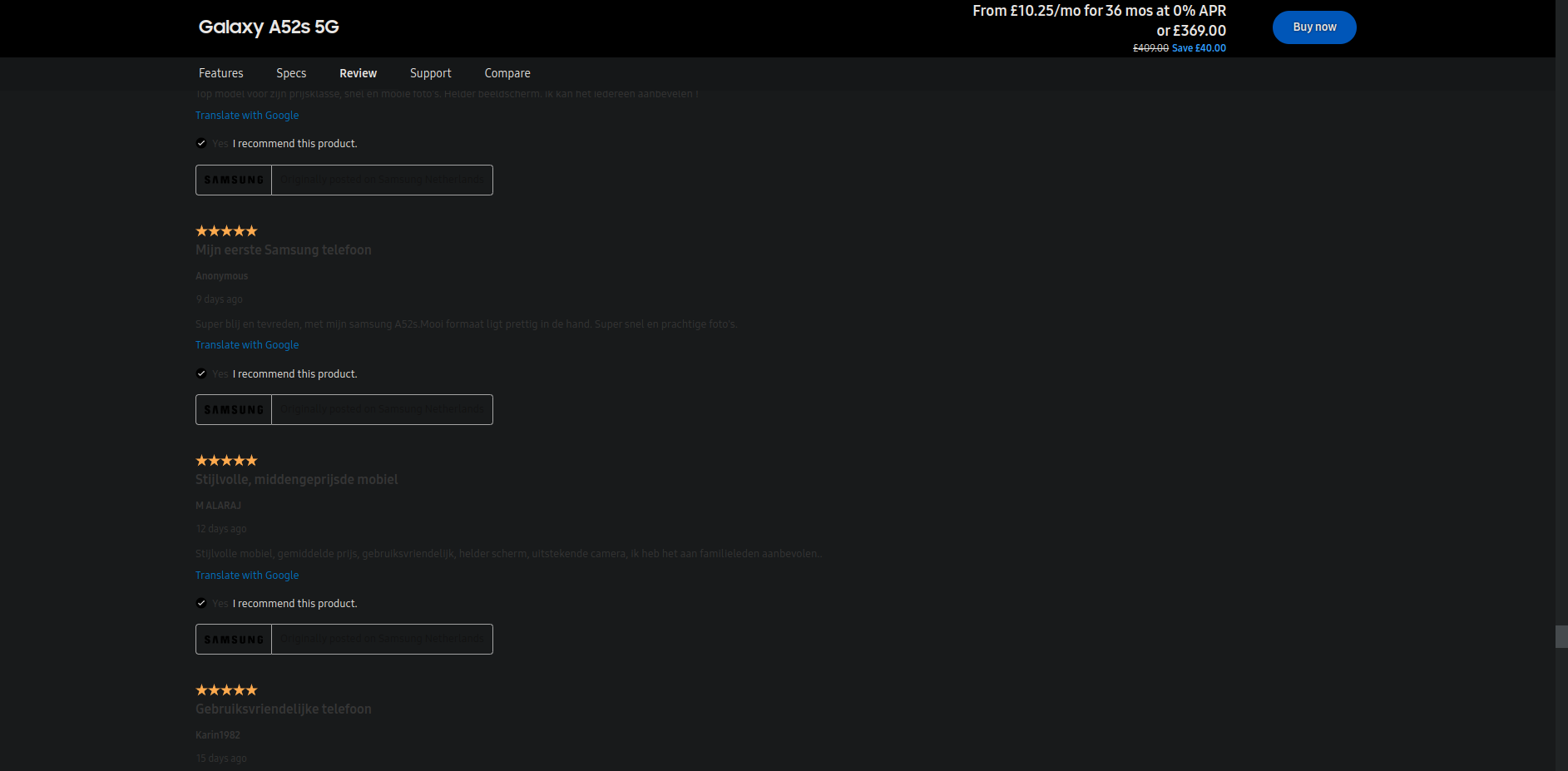Click "Translate with Google" in M ALARAJ's review
This screenshot has height=771, width=1568.
[246, 575]
